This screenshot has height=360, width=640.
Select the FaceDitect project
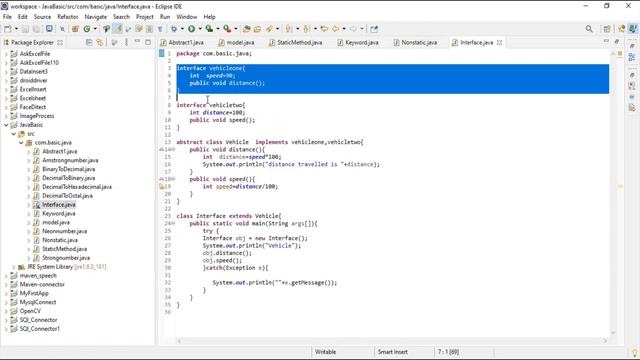click(x=33, y=107)
